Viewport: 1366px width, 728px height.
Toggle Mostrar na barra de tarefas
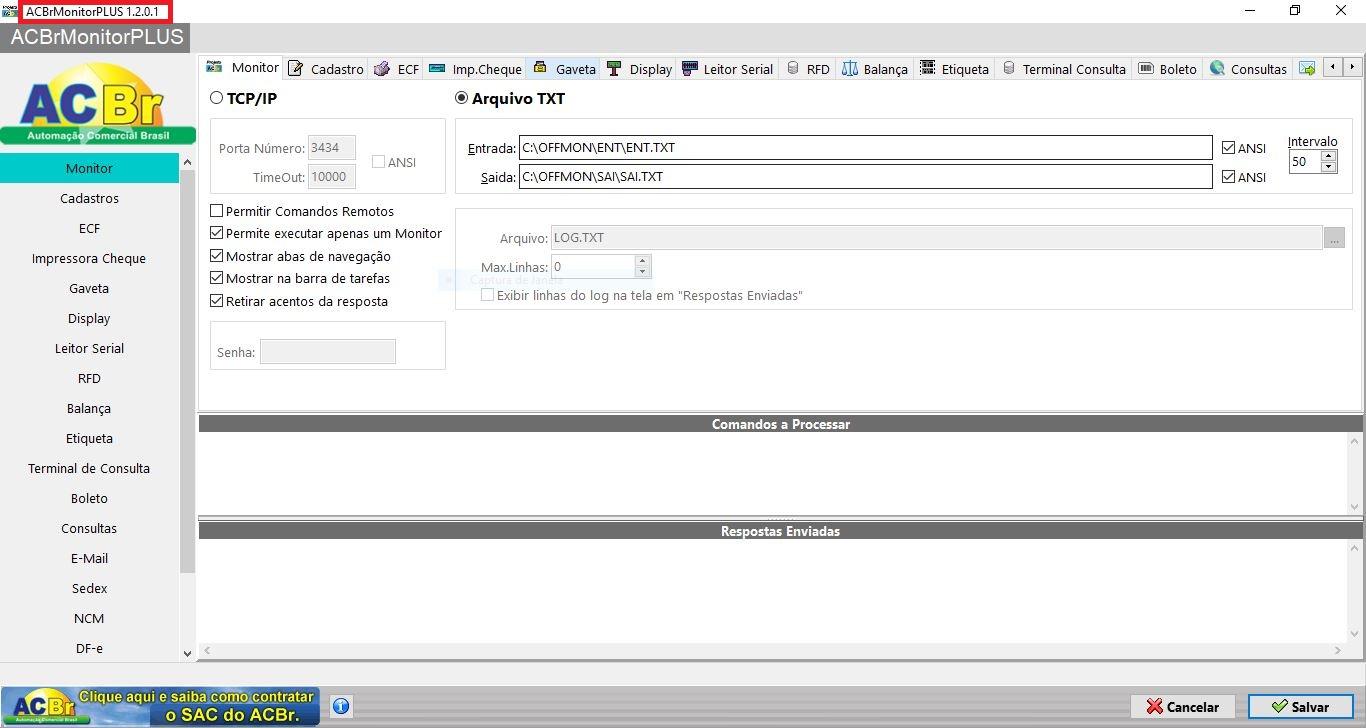217,278
